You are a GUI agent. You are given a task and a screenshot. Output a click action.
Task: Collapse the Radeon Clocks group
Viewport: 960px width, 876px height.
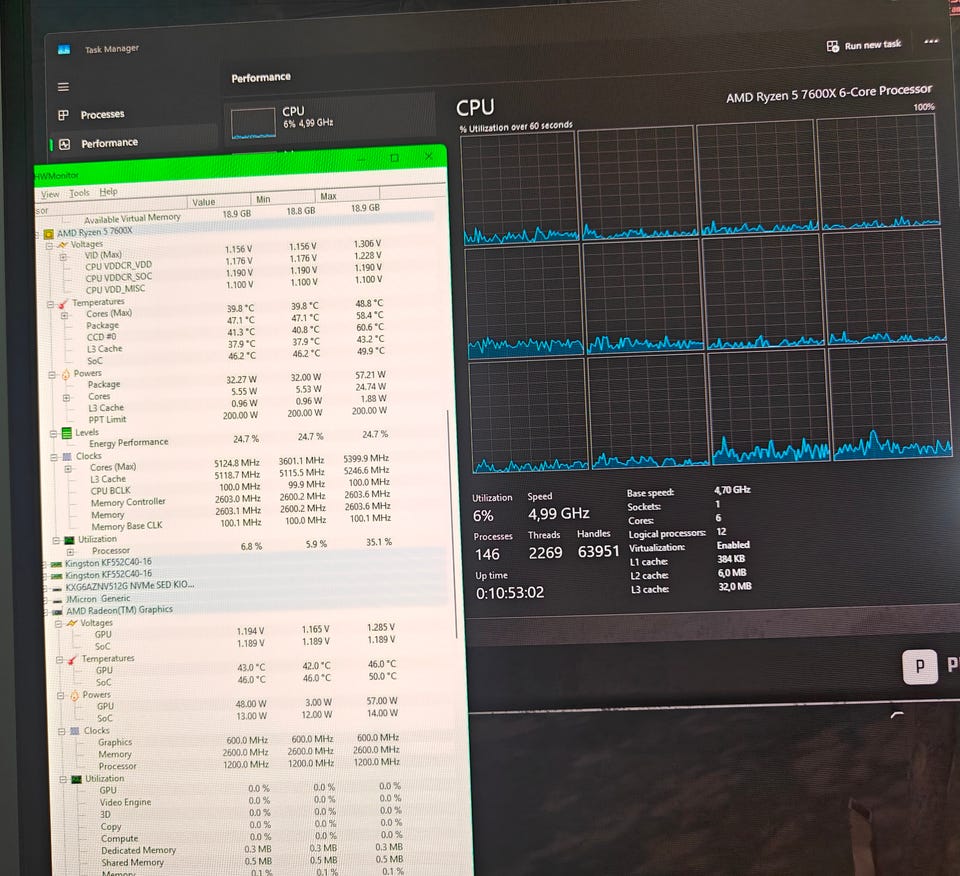[x=62, y=732]
